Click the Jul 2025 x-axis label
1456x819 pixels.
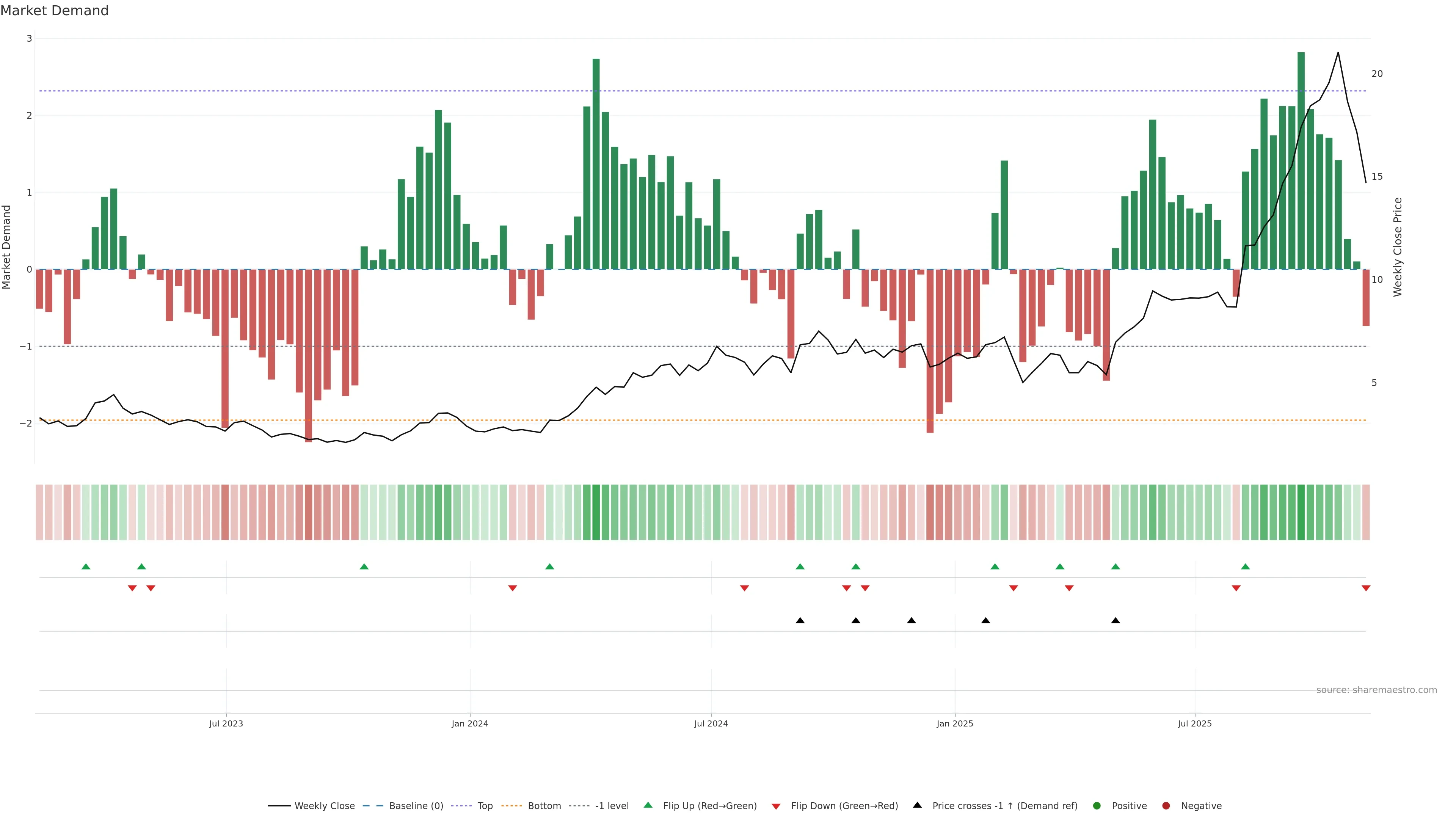1194,723
